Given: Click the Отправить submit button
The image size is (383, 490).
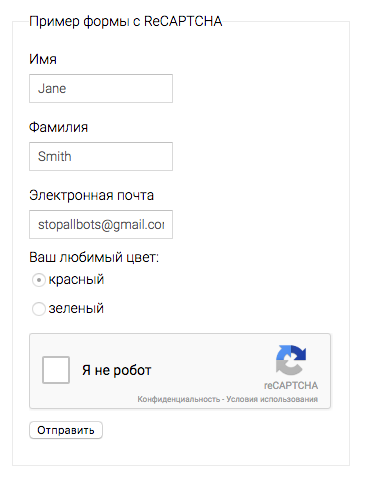Looking at the screenshot, I should click(x=66, y=430).
